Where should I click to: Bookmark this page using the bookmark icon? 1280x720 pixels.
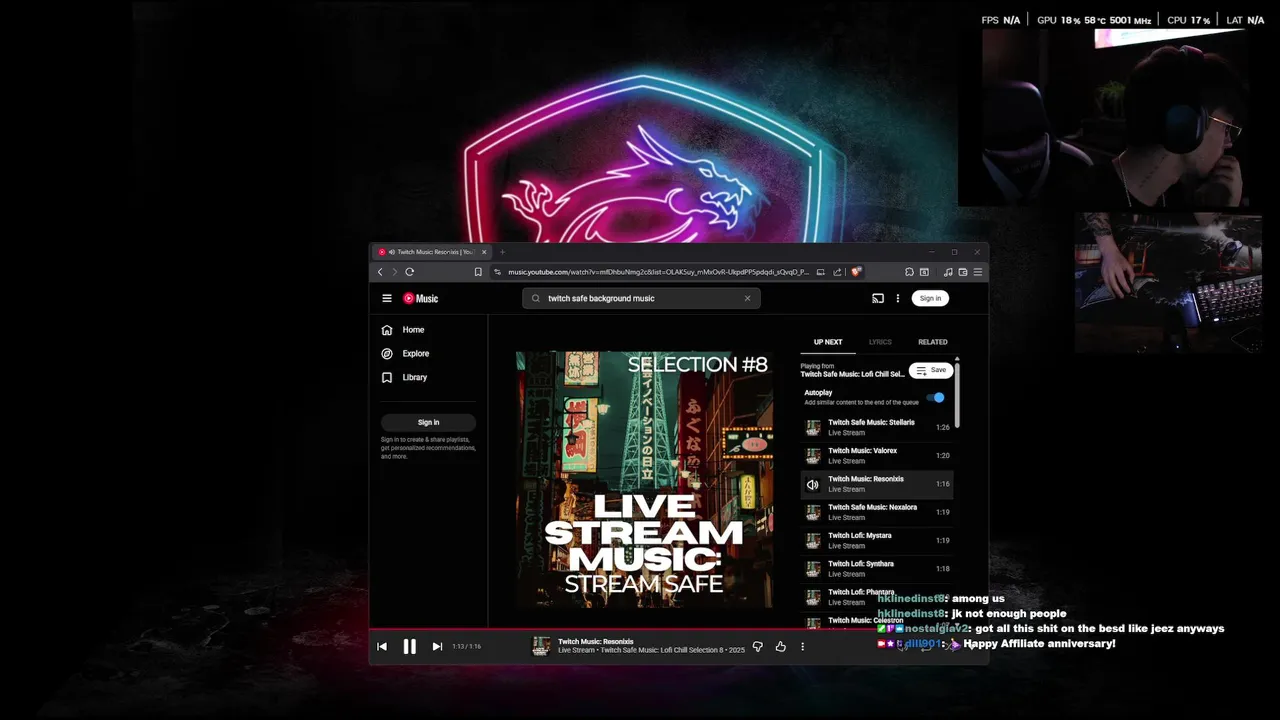(x=478, y=272)
